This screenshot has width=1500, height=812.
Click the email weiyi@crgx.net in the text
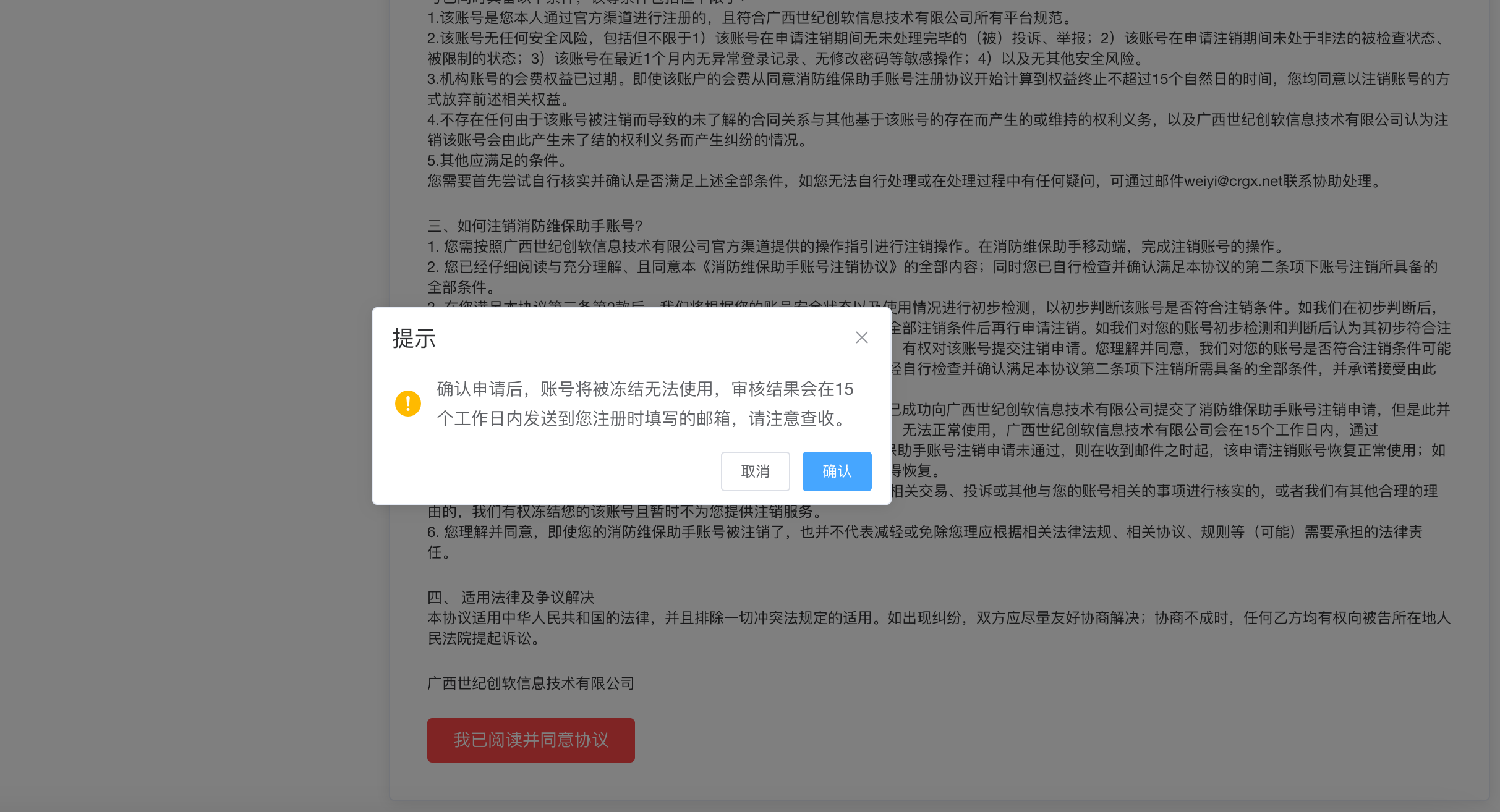tap(1233, 181)
